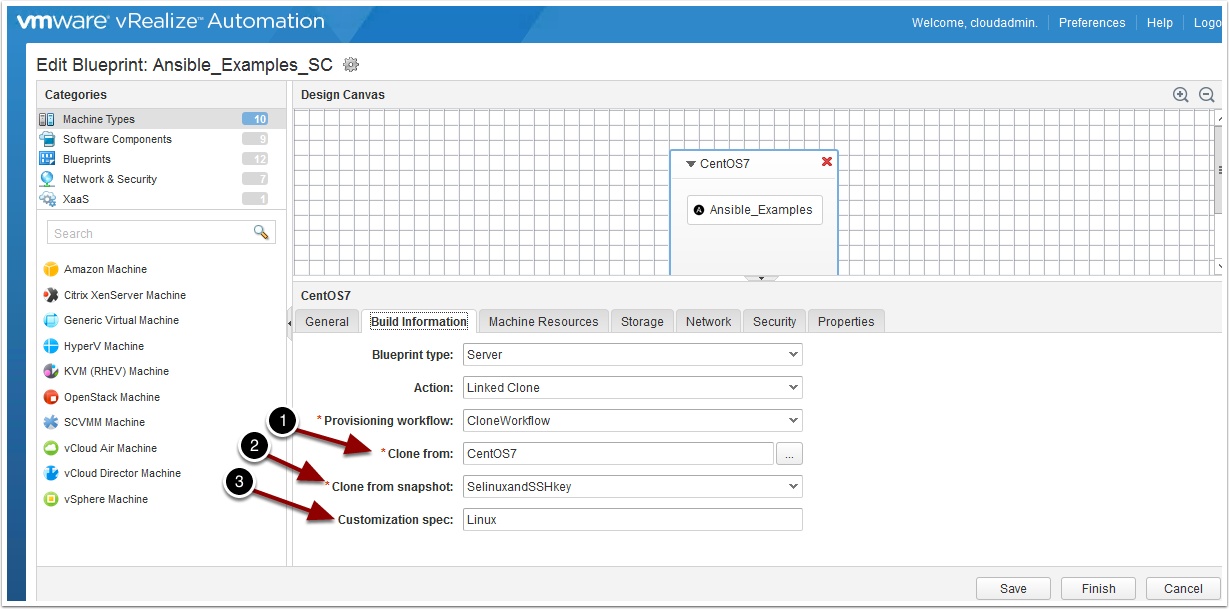
Task: Click the Cancel button
Action: pos(1183,588)
